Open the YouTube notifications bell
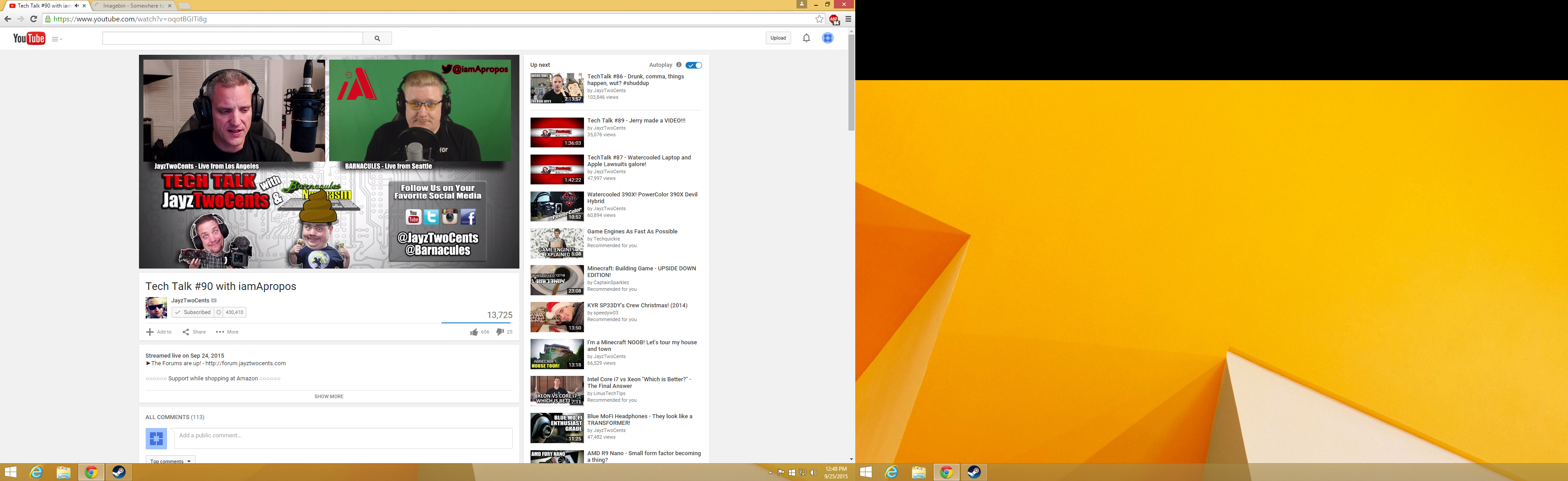 [x=806, y=38]
